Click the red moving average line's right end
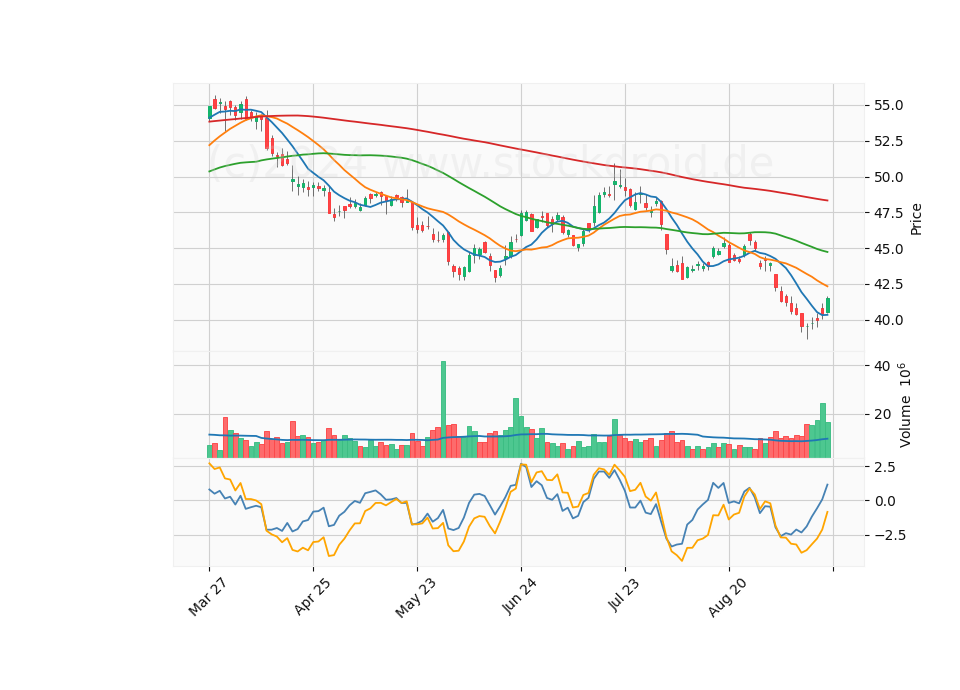Image resolution: width=960 pixels, height=690 pixels. 827,200
